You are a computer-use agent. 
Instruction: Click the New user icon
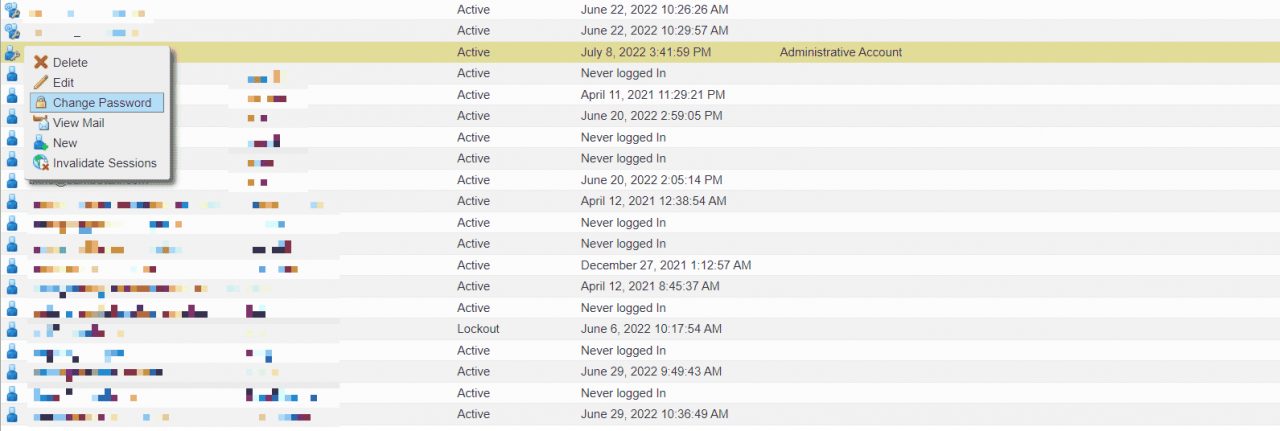[41, 143]
